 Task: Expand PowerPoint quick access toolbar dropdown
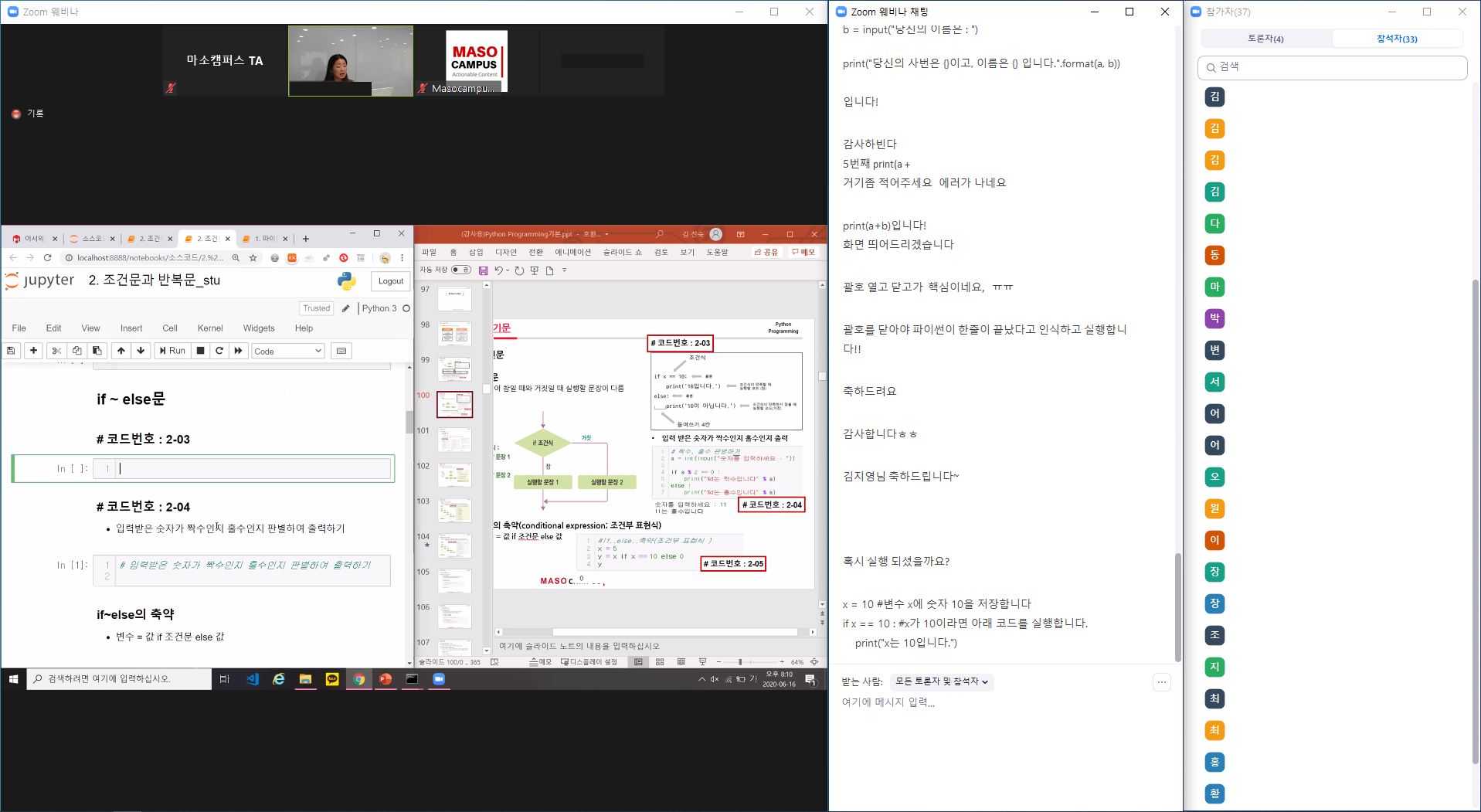point(565,270)
